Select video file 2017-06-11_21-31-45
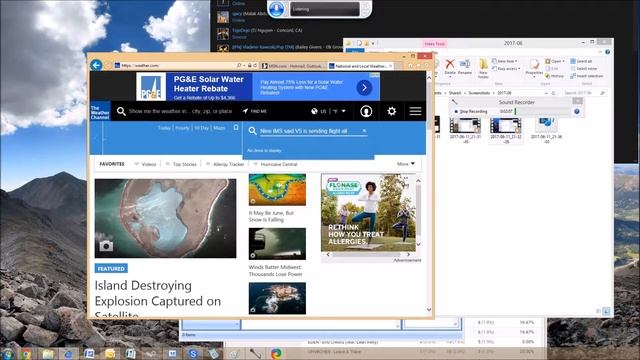 tap(465, 131)
